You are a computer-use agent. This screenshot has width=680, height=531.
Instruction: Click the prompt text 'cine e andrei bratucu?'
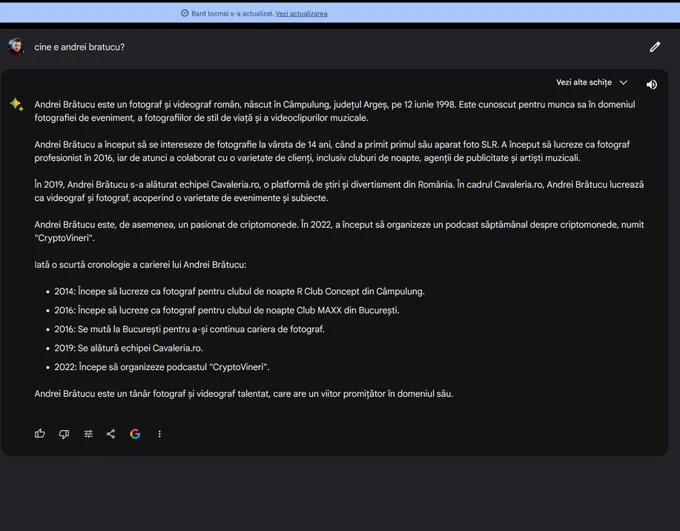(79, 47)
